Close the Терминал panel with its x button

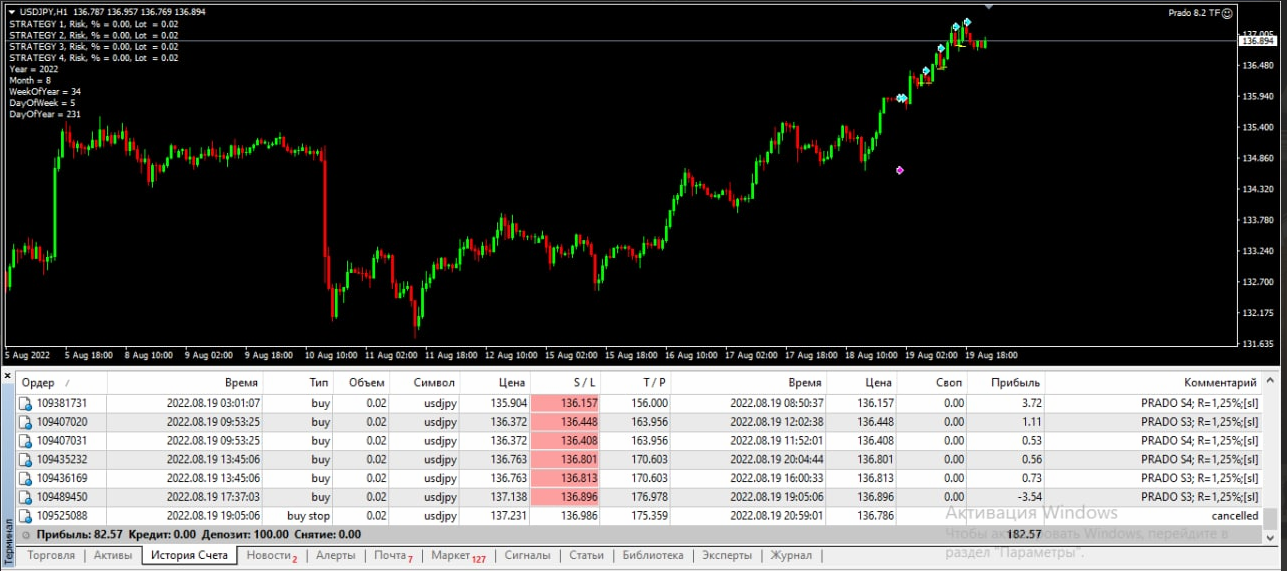(8, 376)
